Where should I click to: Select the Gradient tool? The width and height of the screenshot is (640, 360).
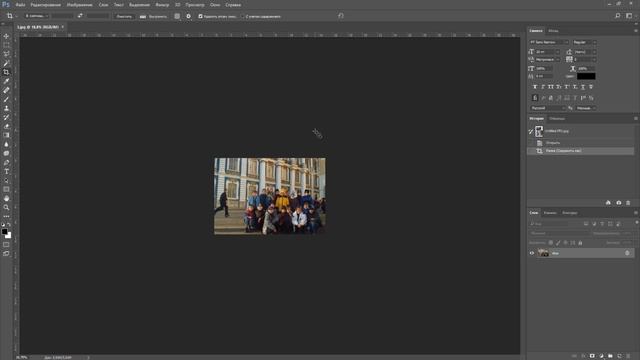[6, 135]
